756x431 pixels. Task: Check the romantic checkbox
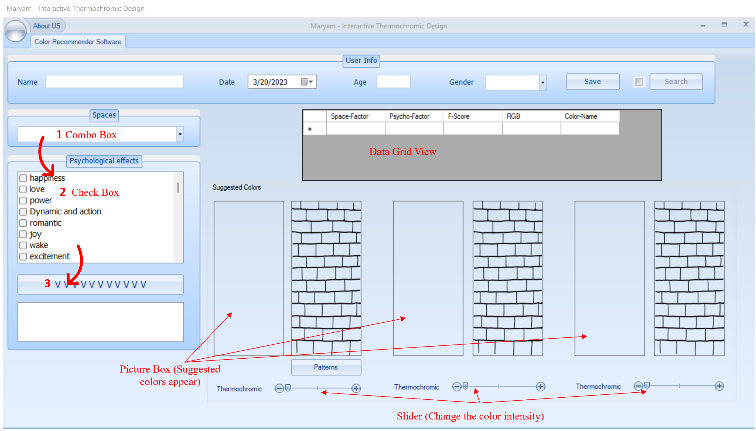coord(23,223)
